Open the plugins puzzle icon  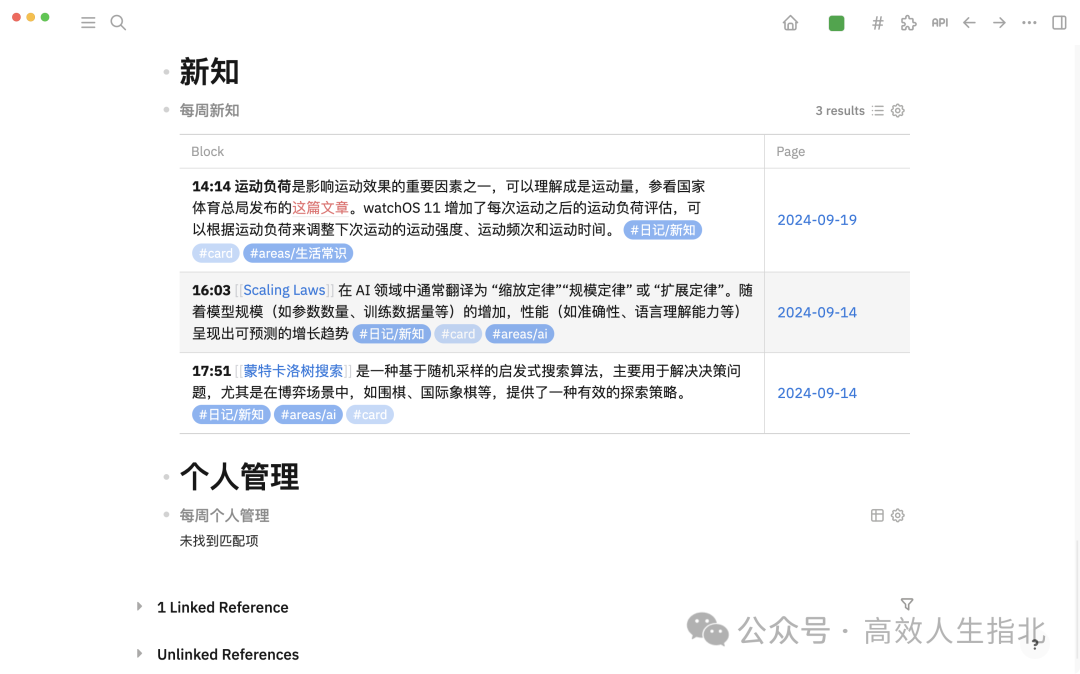pos(908,22)
